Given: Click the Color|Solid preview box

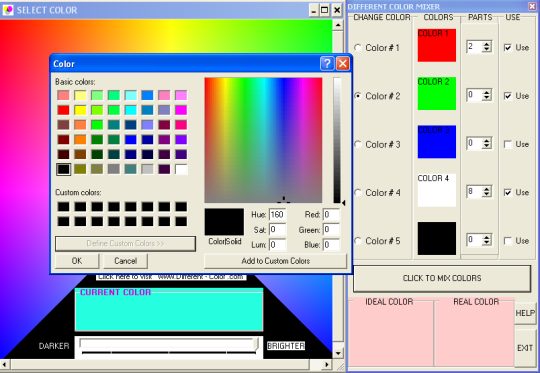Looking at the screenshot, I should coord(224,222).
